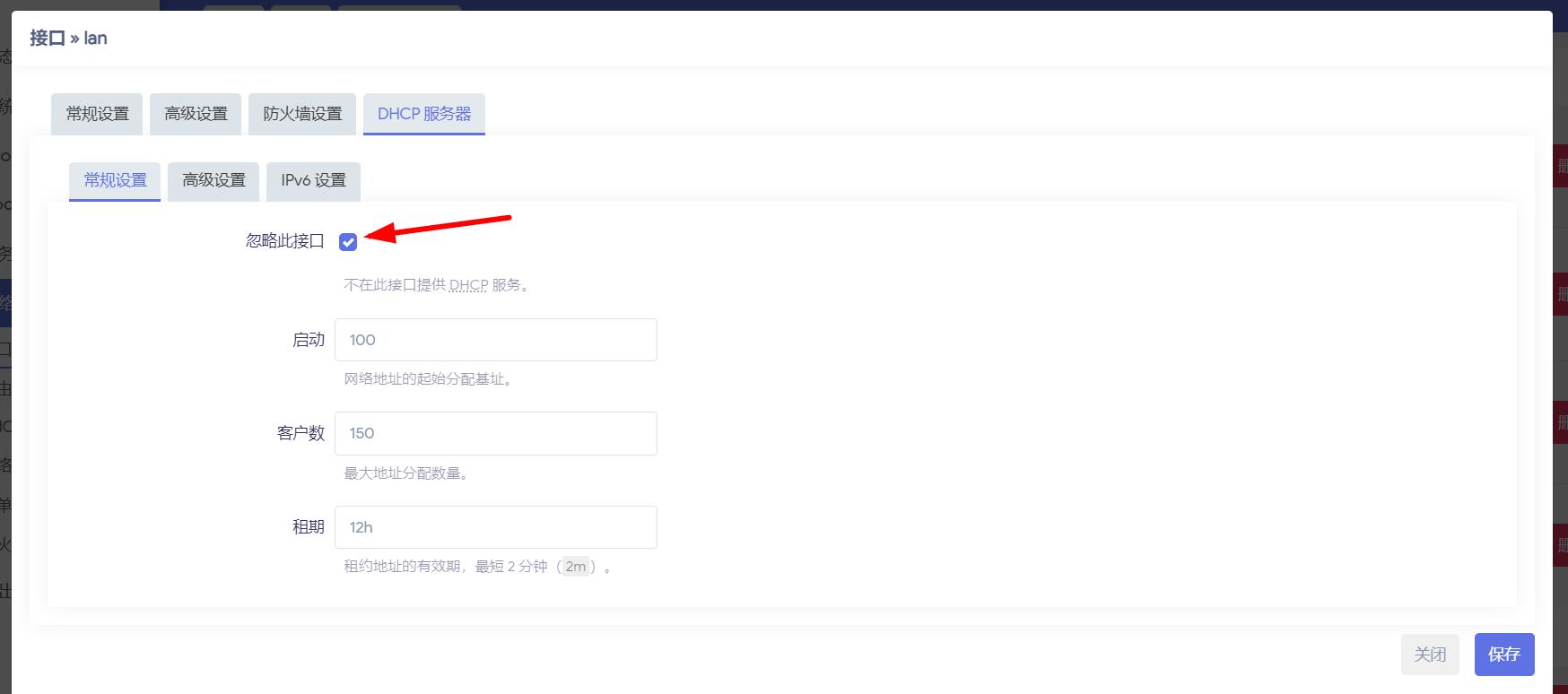This screenshot has height=694, width=1568.
Task: Focus the 客户数 field showing 150
Action: (496, 433)
